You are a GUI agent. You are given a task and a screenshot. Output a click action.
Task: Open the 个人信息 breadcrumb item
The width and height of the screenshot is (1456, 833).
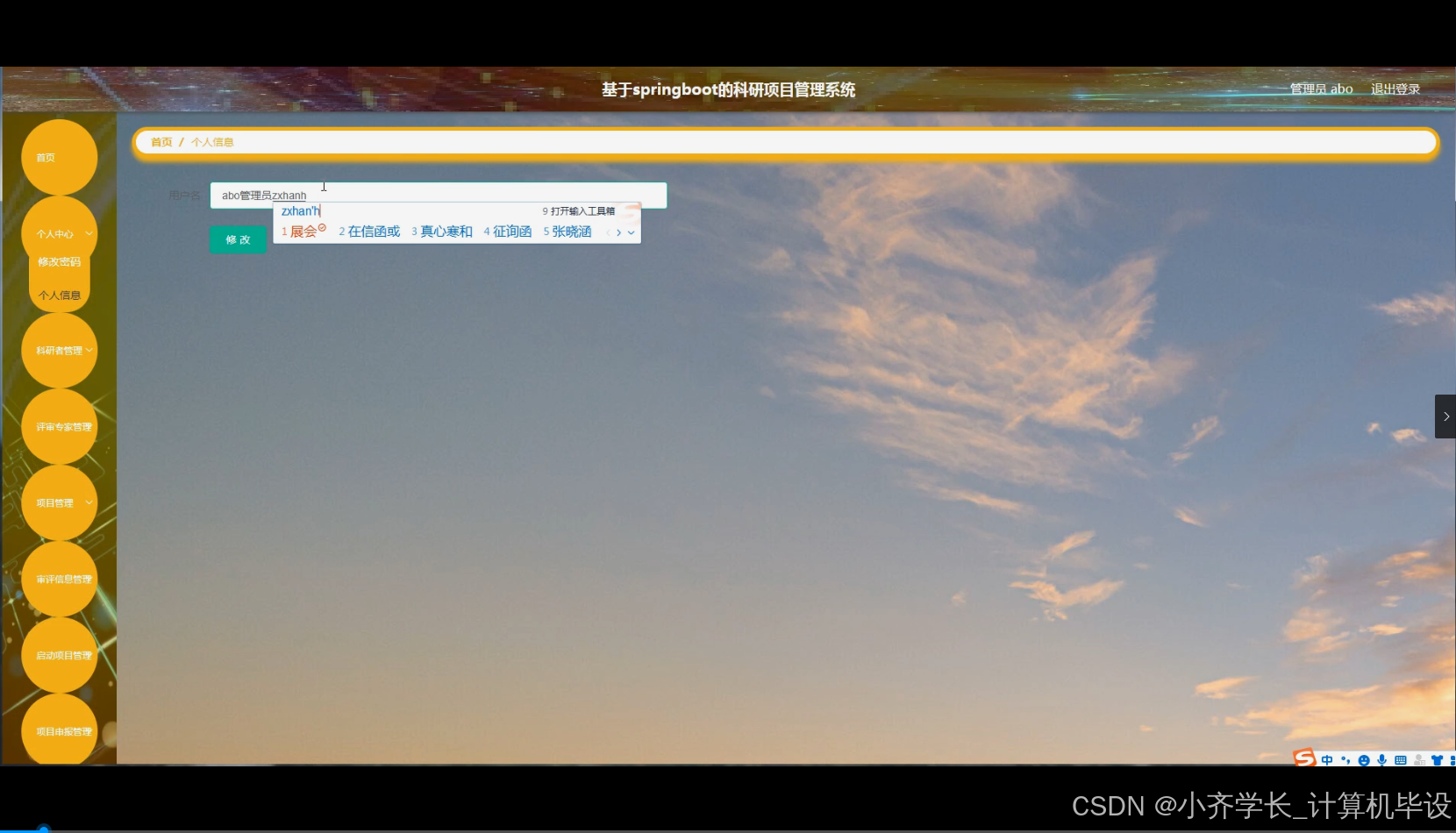tap(212, 141)
